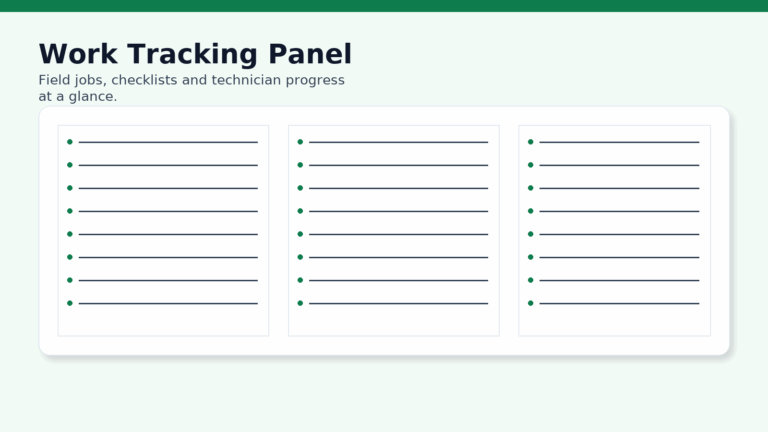This screenshot has height=432, width=768.
Task: Click the last bullet dot in left card
Action: point(70,303)
